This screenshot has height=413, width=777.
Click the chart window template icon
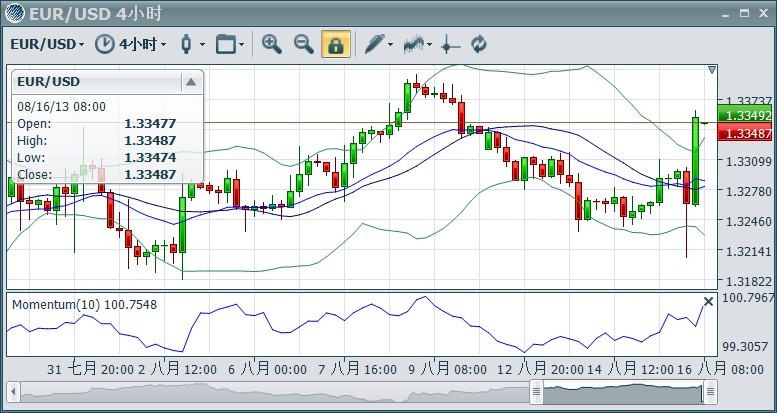(x=225, y=44)
